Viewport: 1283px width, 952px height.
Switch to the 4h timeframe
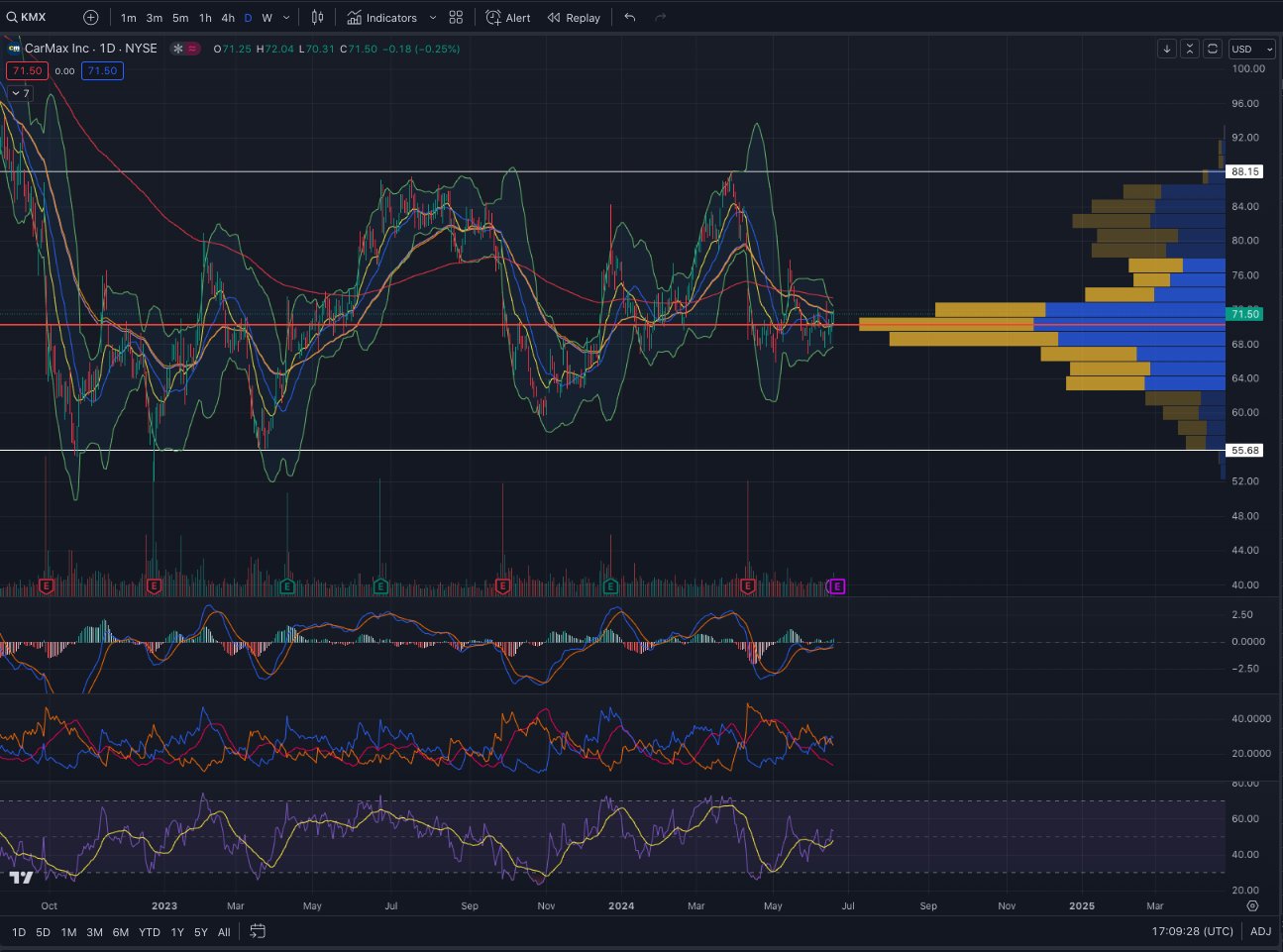tap(228, 18)
